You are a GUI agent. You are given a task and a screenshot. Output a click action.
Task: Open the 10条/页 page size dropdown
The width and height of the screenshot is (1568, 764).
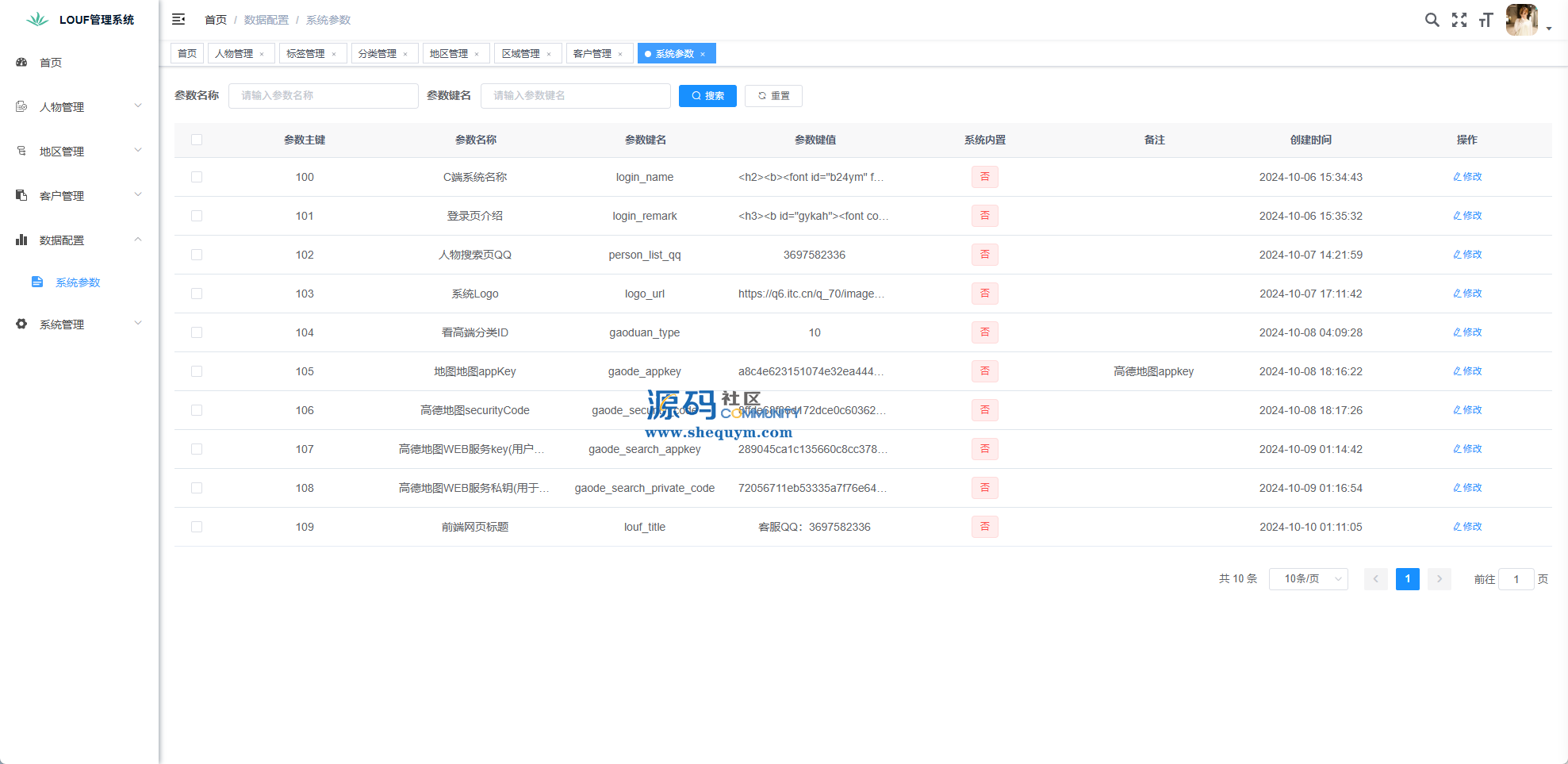1308,579
